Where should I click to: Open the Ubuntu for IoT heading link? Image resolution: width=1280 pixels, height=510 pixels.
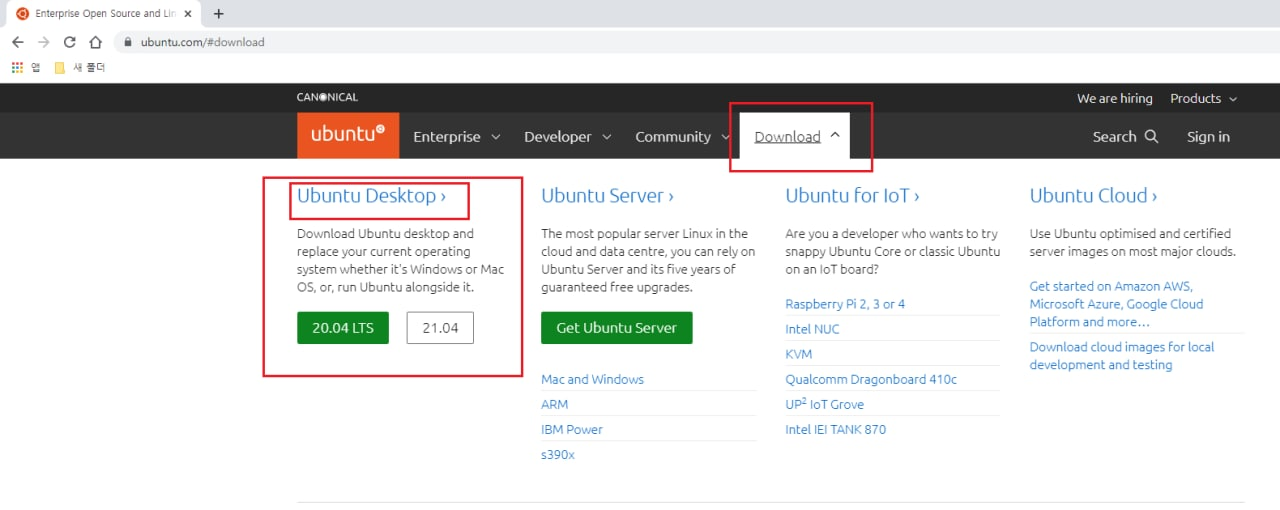point(852,196)
